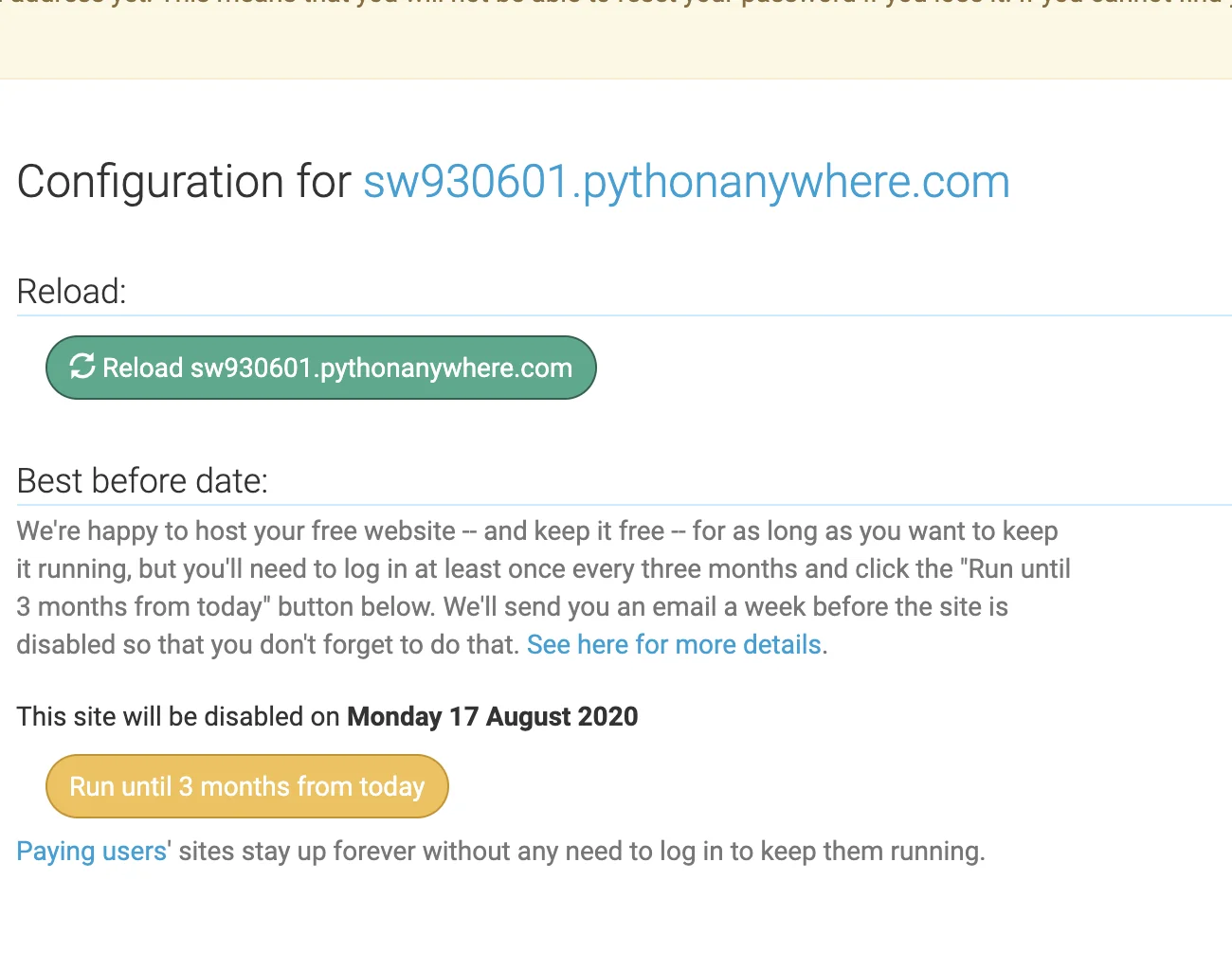Viewport: 1232px width, 970px height.
Task: Click the divider line under the Reload heading
Action: coord(663,315)
